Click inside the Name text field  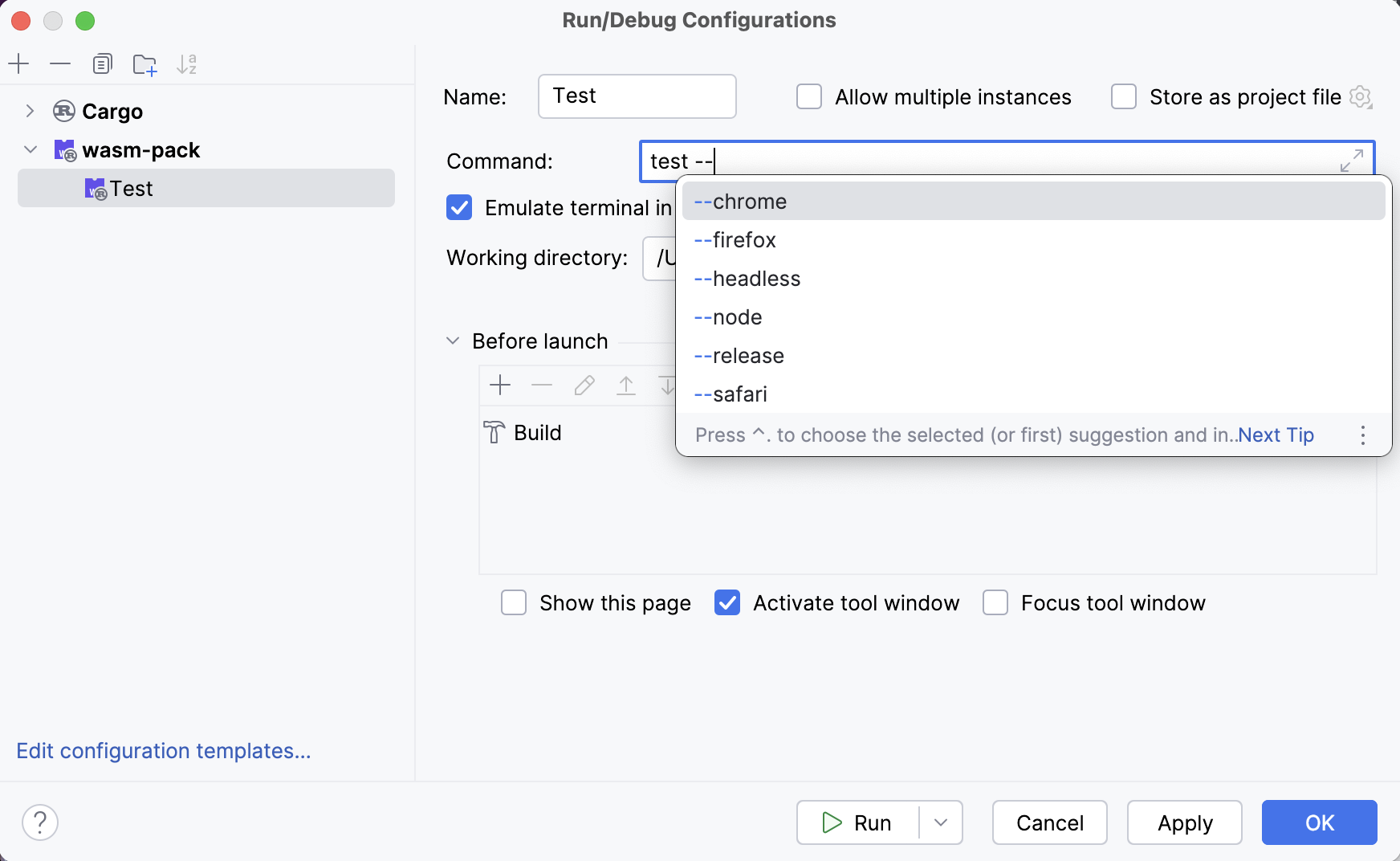coord(637,96)
